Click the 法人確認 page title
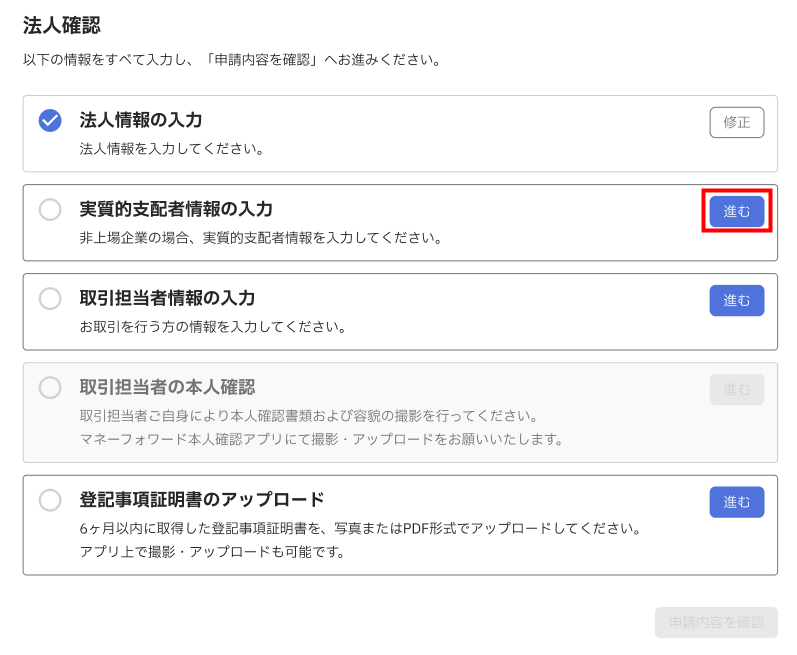Viewport: 797px width, 655px height. pos(62,25)
